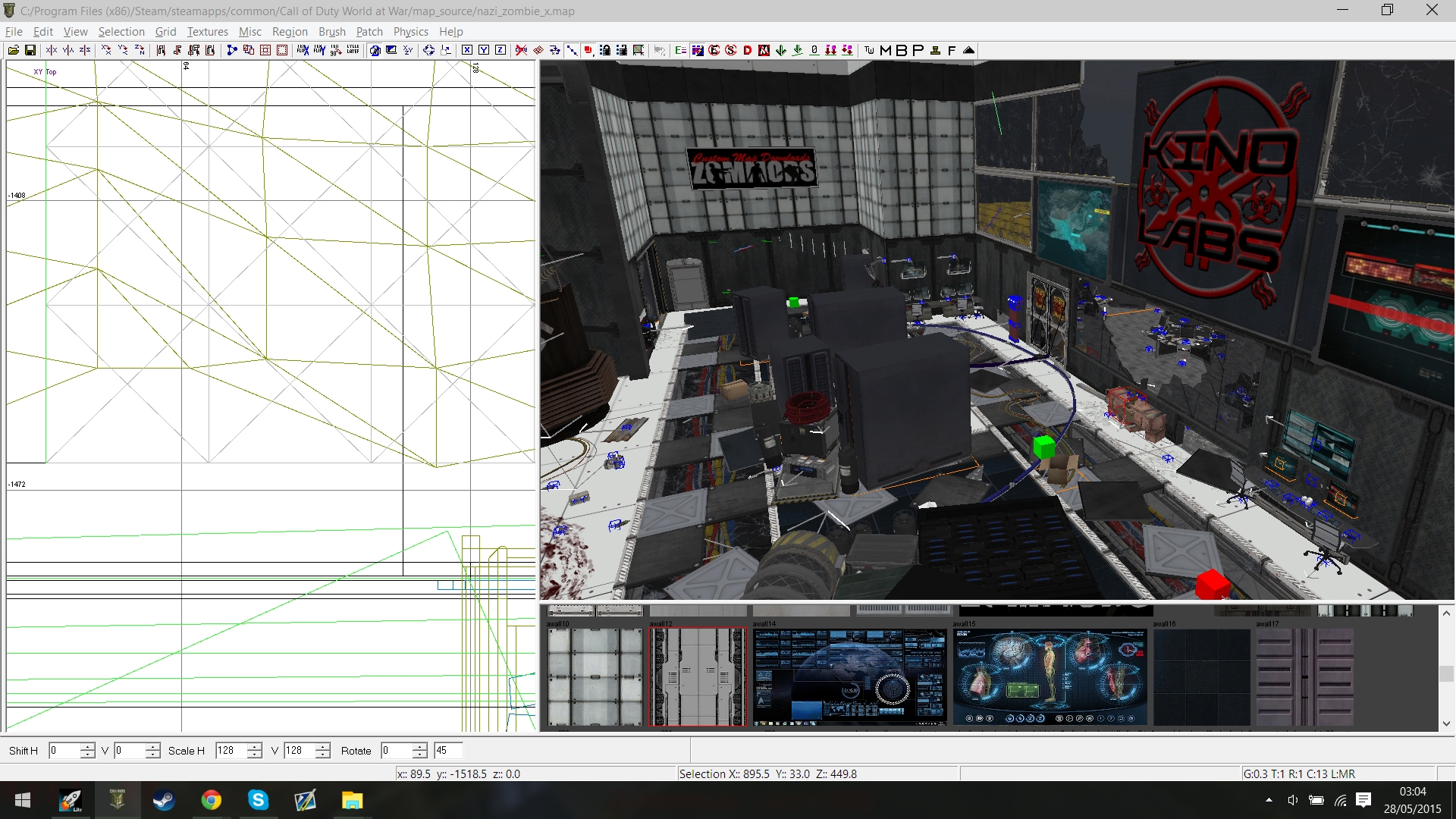Click the Rotate value field

[x=397, y=750]
